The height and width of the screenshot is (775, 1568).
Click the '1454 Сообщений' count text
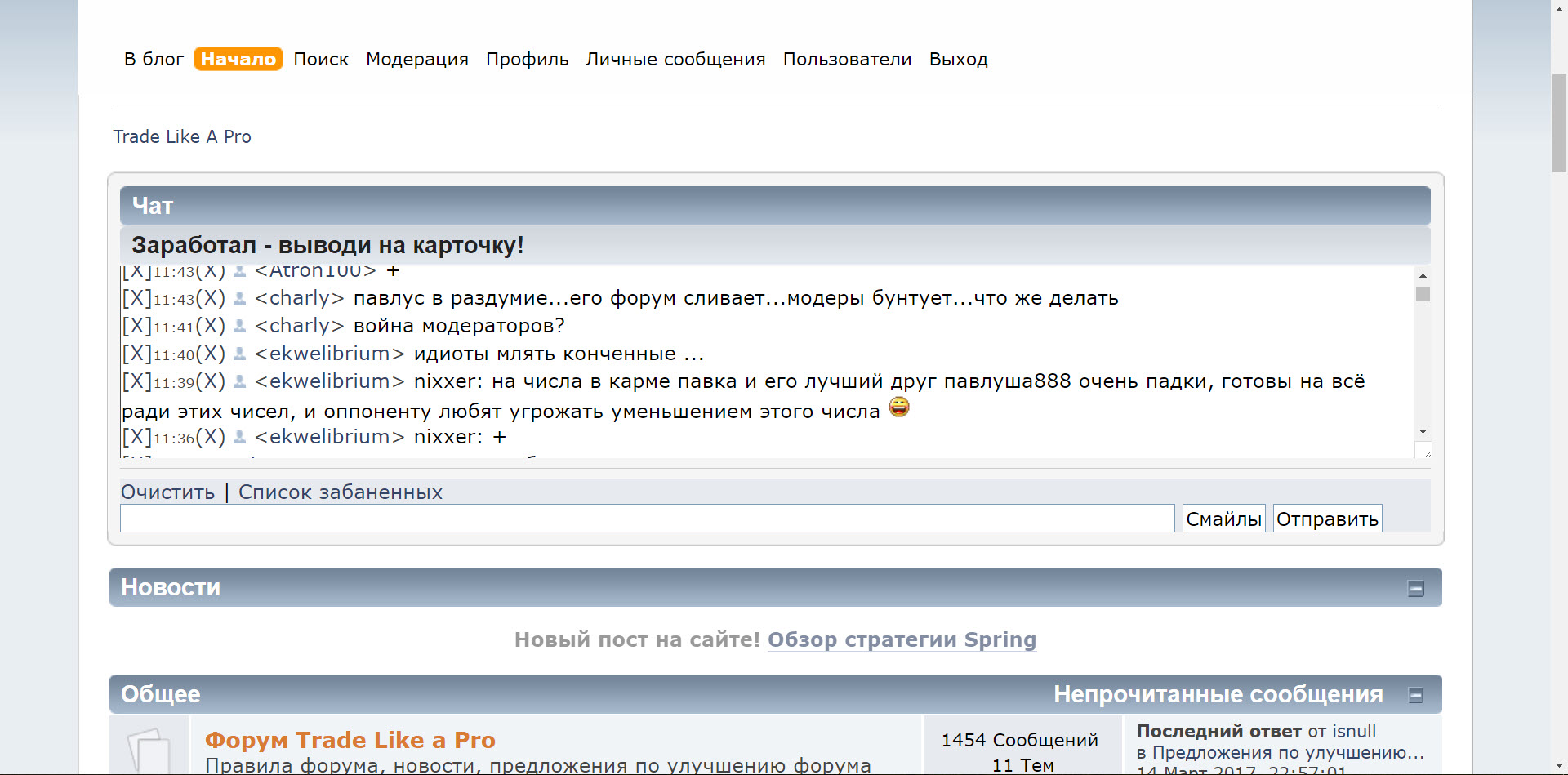(x=1019, y=740)
